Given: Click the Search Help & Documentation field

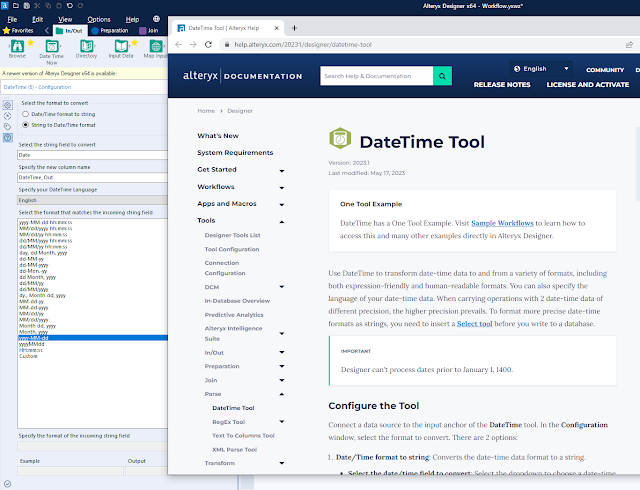Looking at the screenshot, I should tap(376, 76).
